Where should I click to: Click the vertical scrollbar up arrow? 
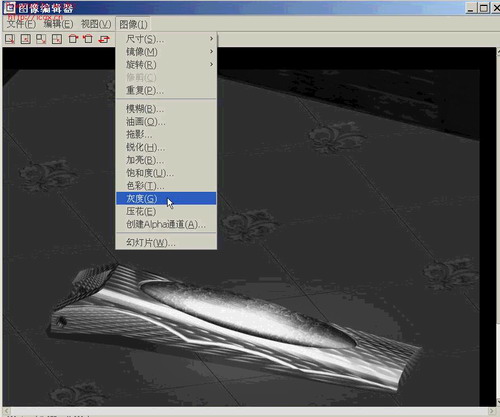tap(498, 52)
